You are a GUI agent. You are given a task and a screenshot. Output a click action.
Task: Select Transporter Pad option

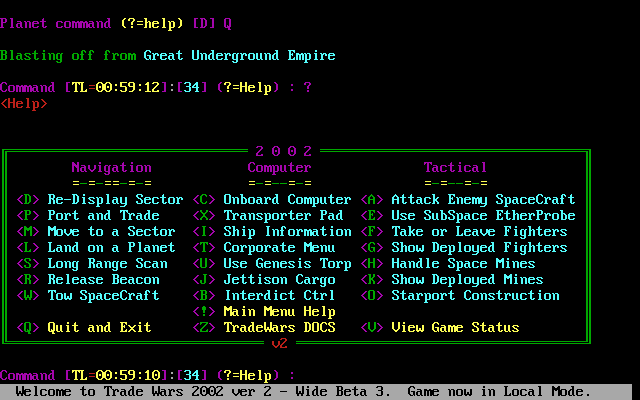(x=268, y=216)
